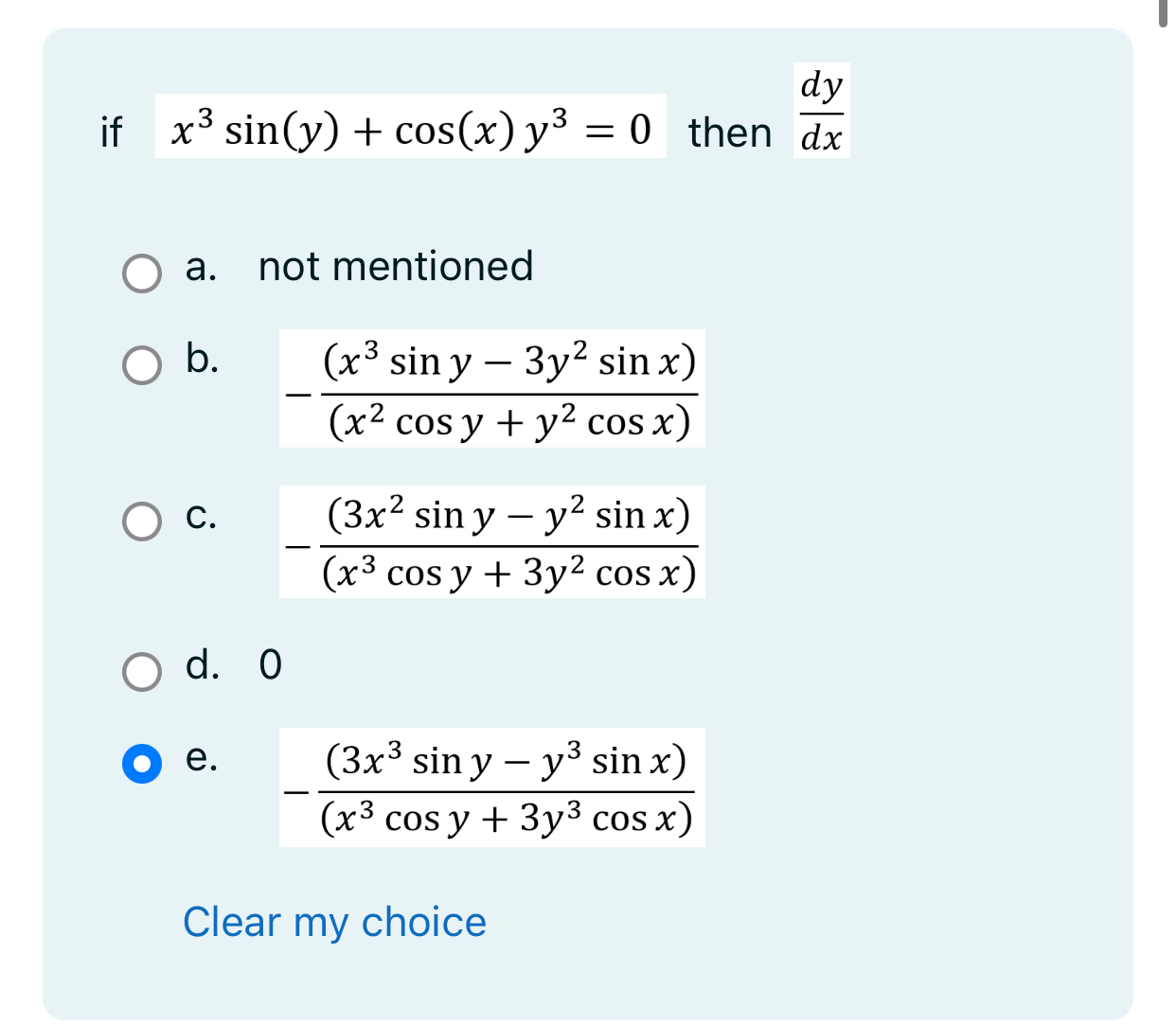The width and height of the screenshot is (1176, 1025).
Task: Click the vertical scrollbar thumb at top right
Action: tap(1164, 13)
